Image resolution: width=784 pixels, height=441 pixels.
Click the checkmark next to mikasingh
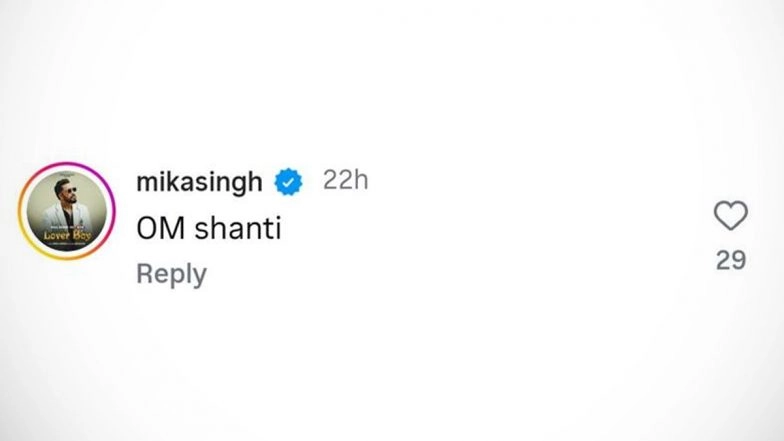(289, 183)
